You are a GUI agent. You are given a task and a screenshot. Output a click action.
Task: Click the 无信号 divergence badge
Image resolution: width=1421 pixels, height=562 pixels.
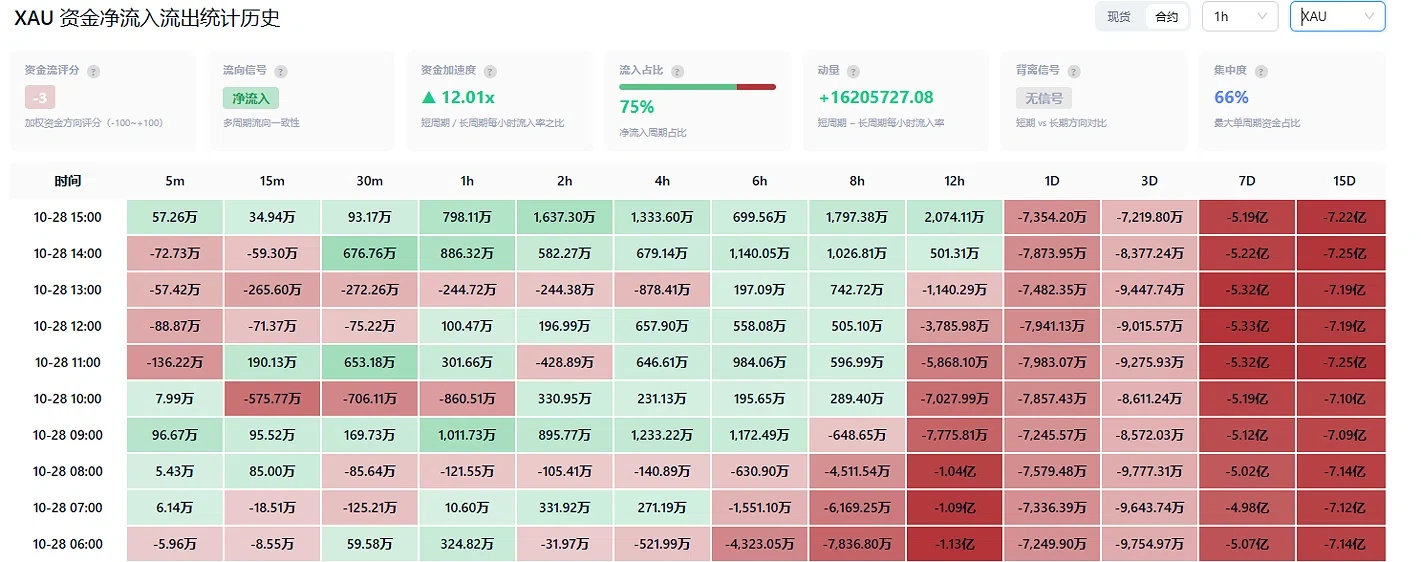click(1043, 98)
